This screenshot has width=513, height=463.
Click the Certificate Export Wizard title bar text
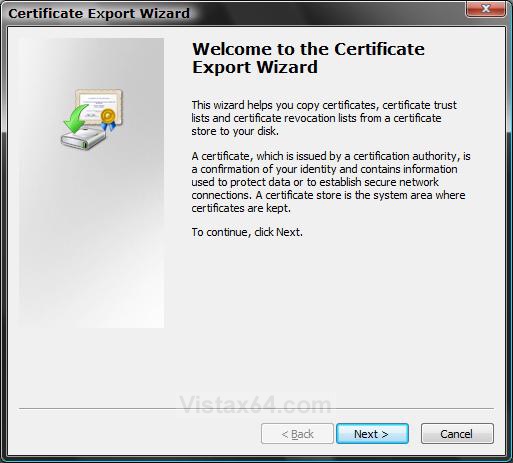tap(99, 14)
